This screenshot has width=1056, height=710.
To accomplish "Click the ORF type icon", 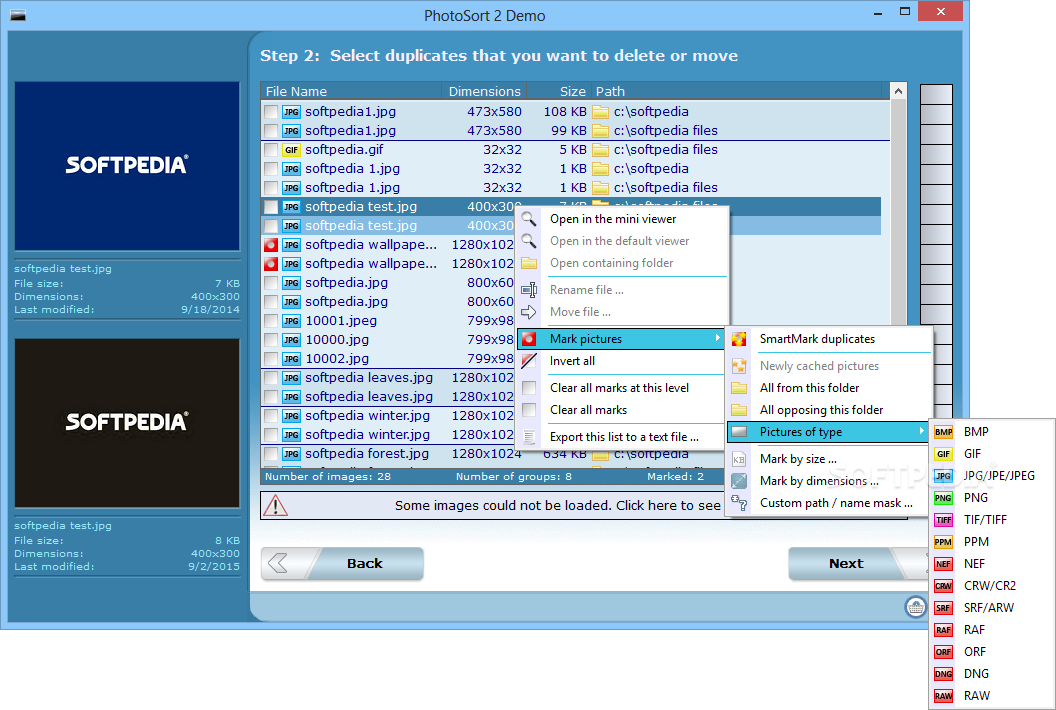I will tap(944, 652).
